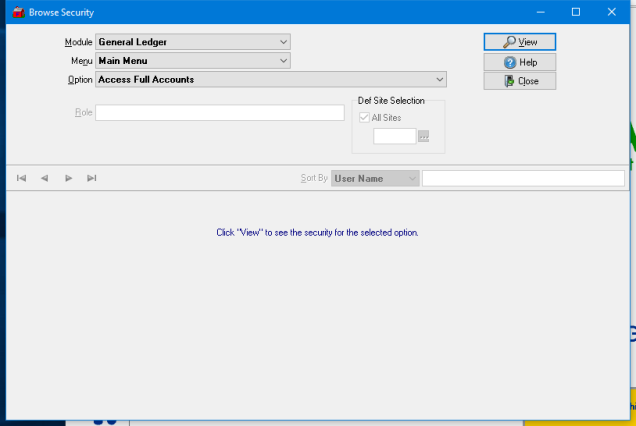The height and width of the screenshot is (426, 636).
Task: Open the Menu dropdown showing Main Menu
Action: (x=284, y=61)
